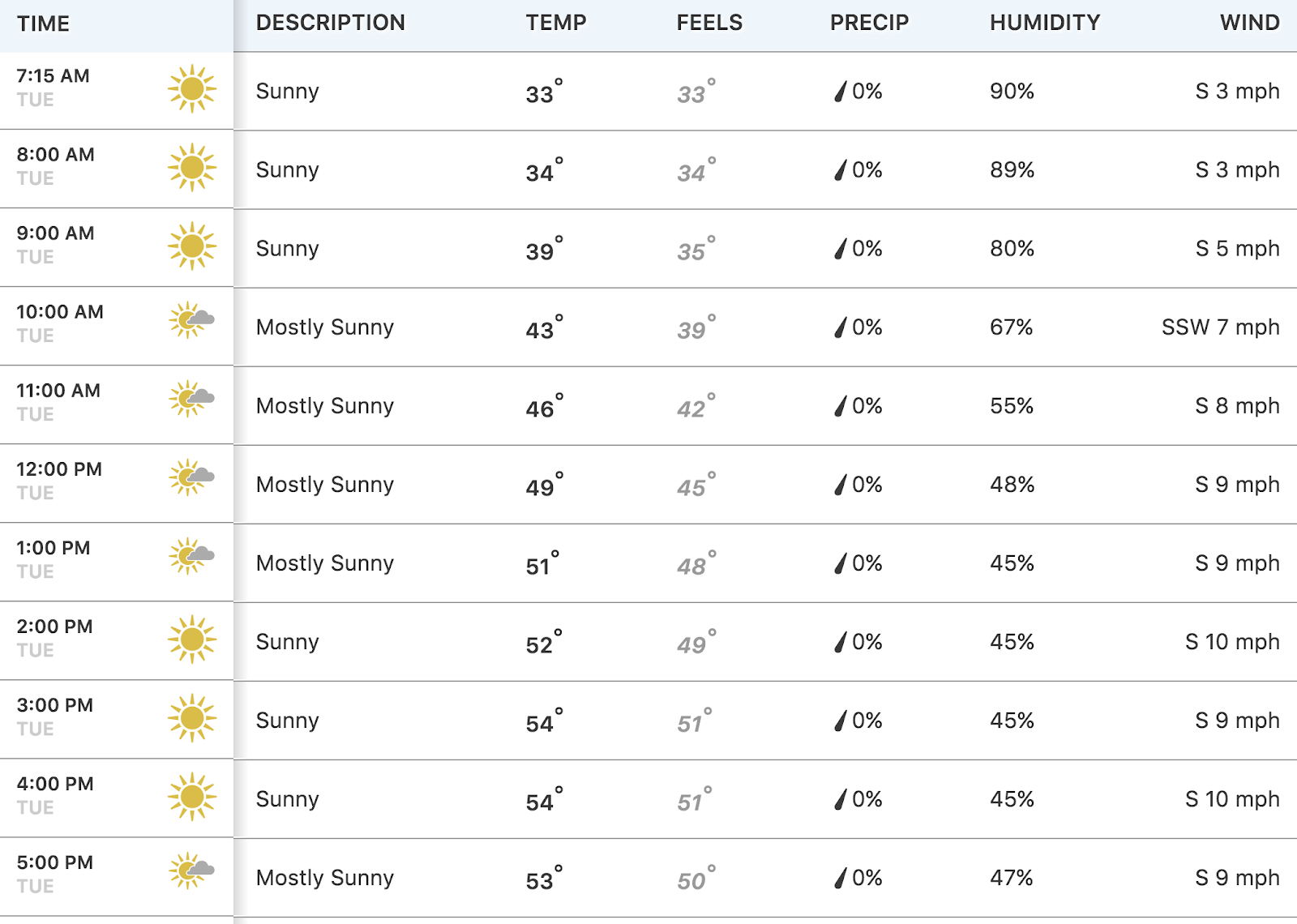Click the 9:00 AM time label
Image resolution: width=1297 pixels, height=924 pixels.
pyautogui.click(x=56, y=233)
